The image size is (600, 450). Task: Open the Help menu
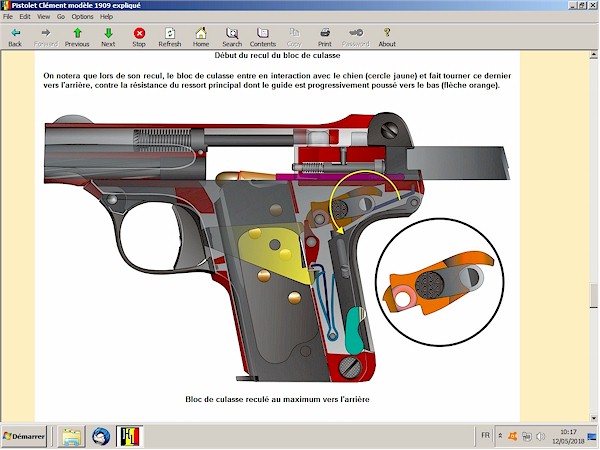pos(106,16)
